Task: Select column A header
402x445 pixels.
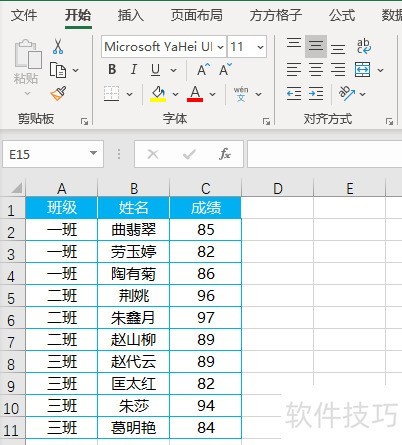Action: 61,188
